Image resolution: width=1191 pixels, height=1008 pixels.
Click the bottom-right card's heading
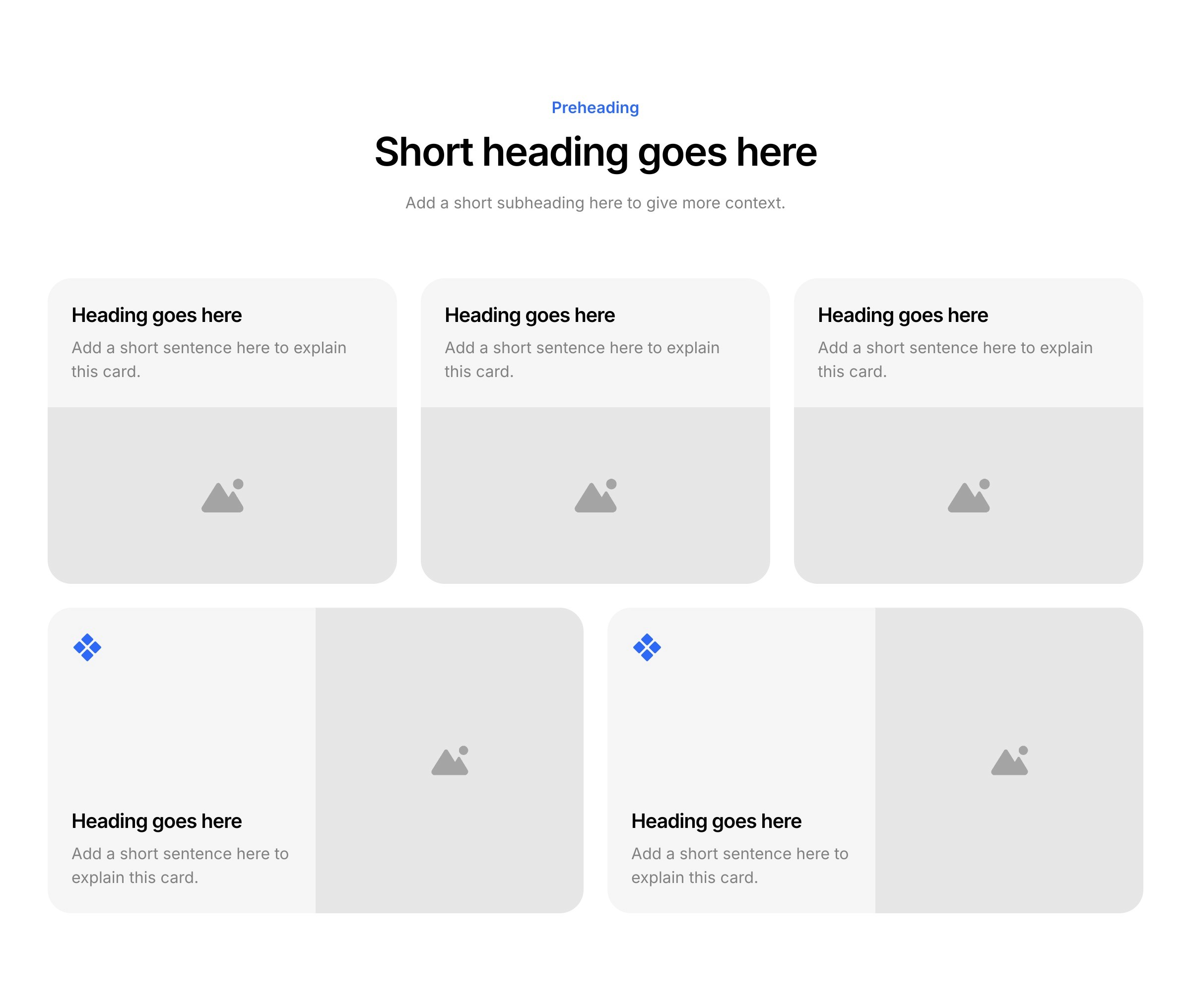[716, 821]
